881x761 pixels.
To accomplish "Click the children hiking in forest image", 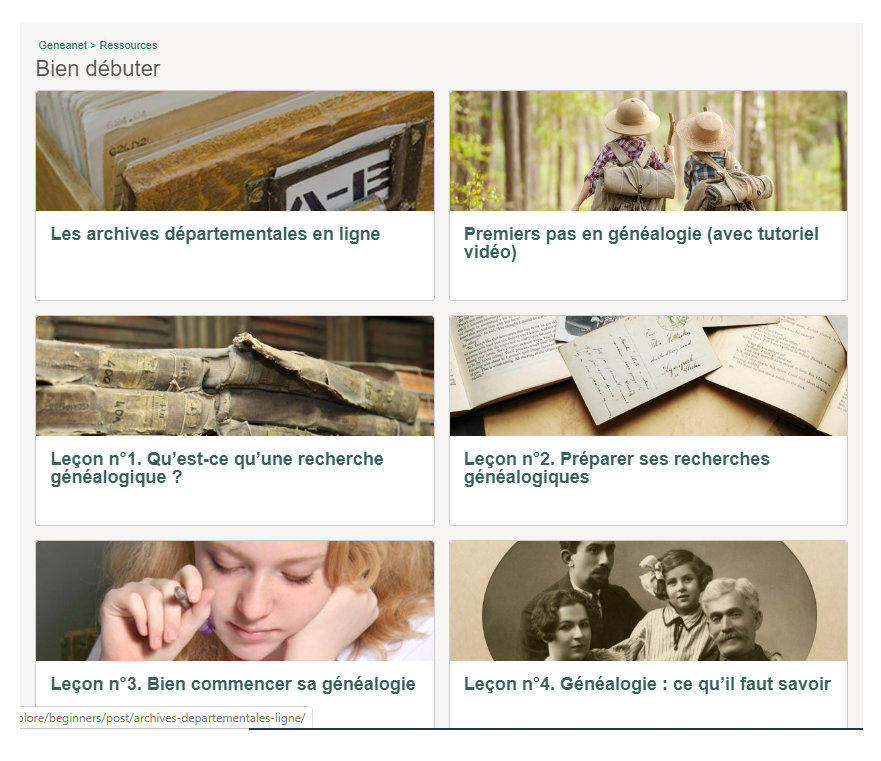I will tap(648, 151).
